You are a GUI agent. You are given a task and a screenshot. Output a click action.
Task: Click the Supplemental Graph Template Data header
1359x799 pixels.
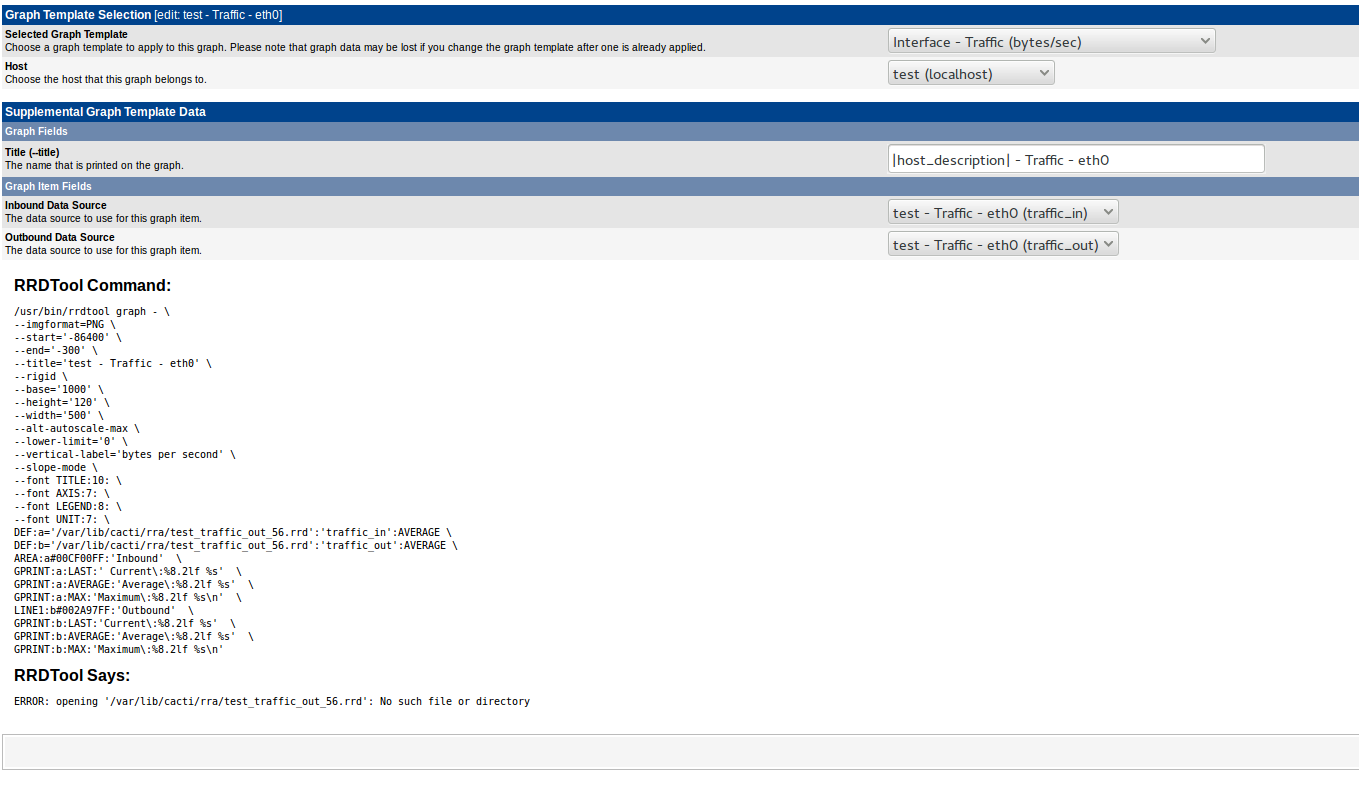[680, 112]
